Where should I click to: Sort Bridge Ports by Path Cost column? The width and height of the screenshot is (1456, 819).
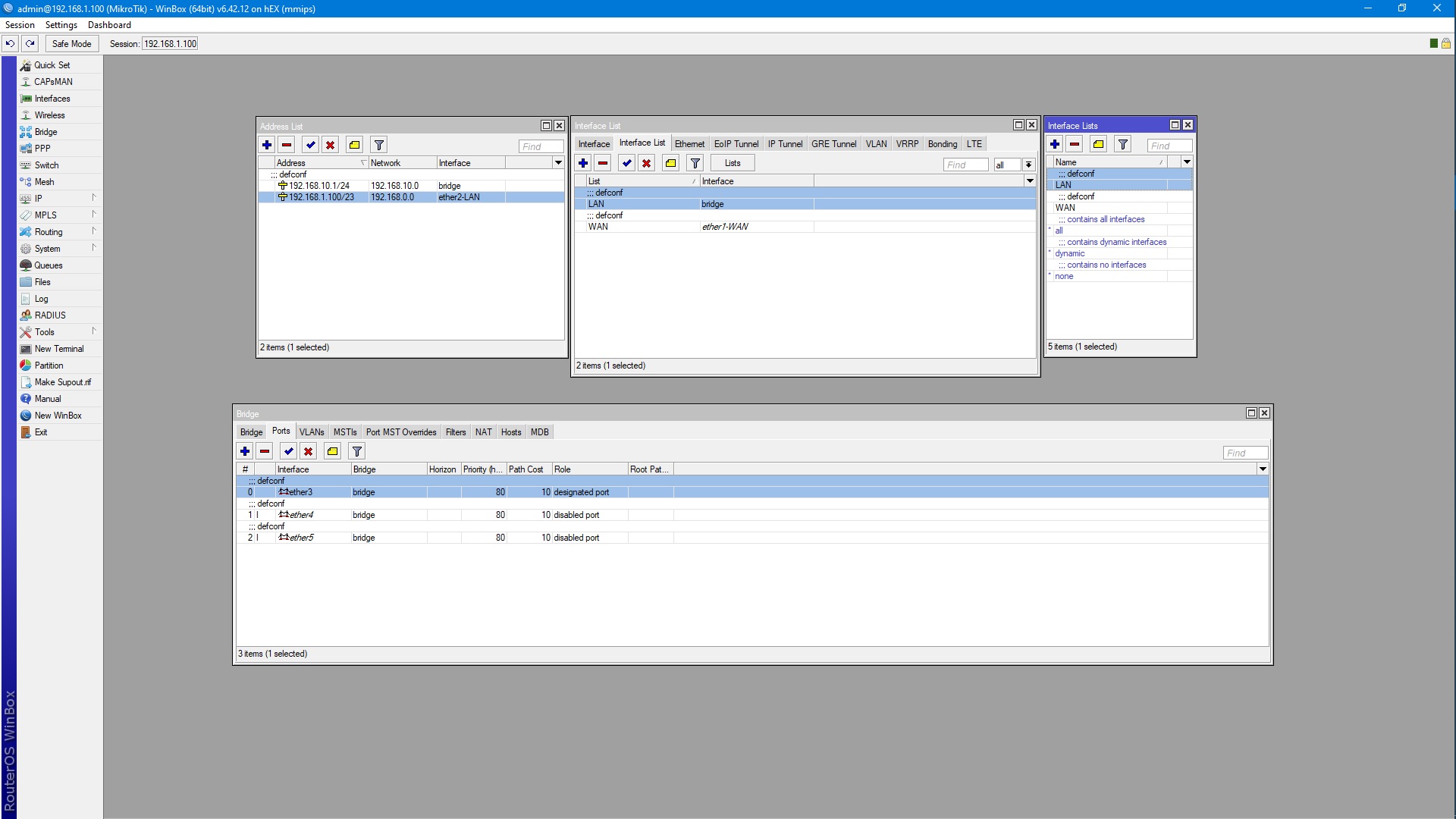[x=529, y=469]
